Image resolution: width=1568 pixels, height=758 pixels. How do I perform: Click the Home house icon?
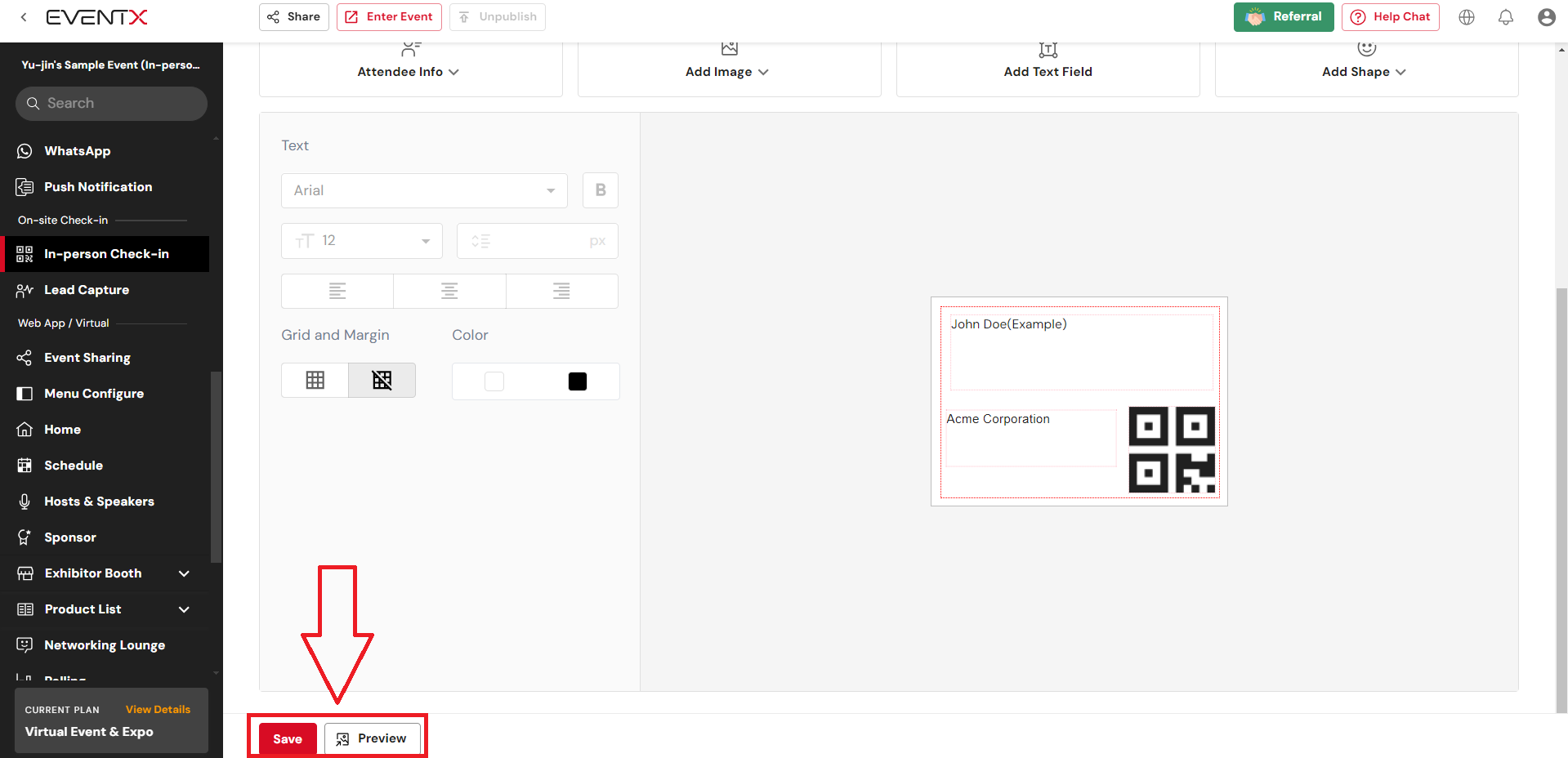25,430
